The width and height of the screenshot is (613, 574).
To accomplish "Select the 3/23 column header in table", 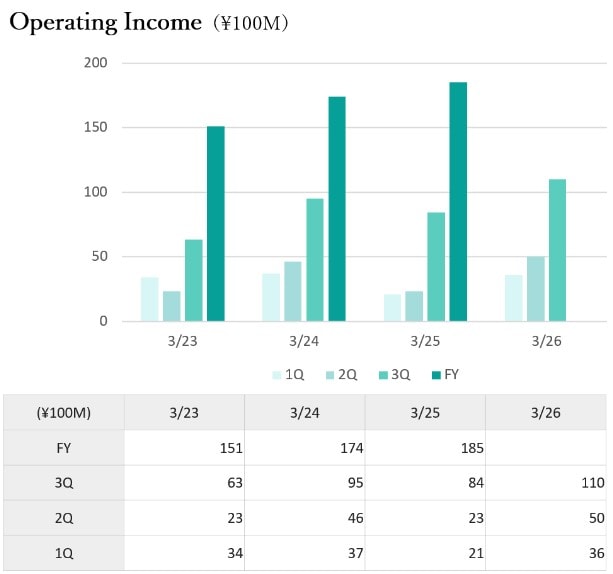I will pyautogui.click(x=184, y=412).
